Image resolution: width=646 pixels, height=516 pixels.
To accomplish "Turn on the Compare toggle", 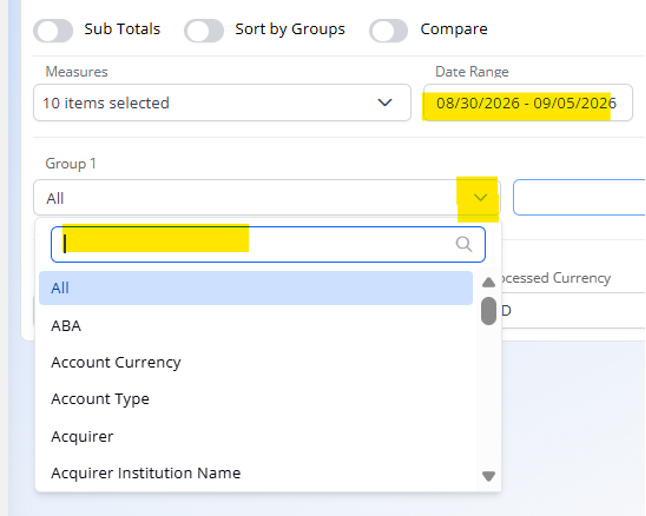I will (x=389, y=30).
